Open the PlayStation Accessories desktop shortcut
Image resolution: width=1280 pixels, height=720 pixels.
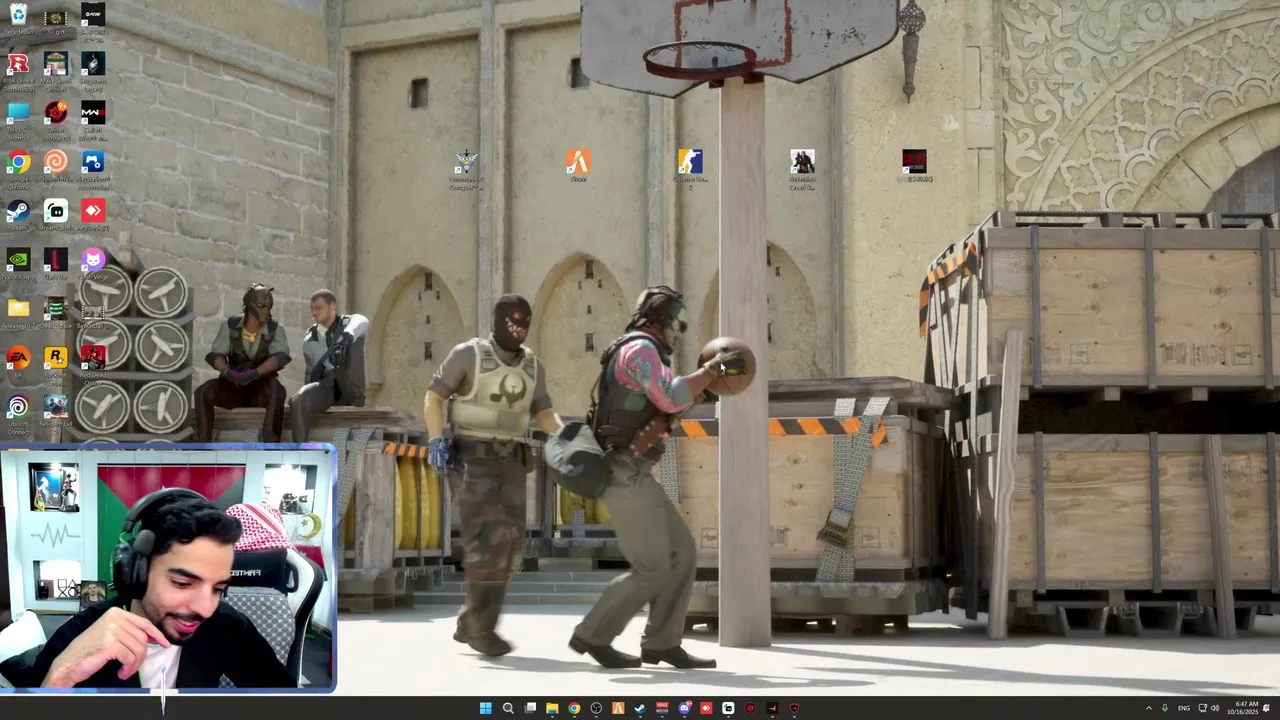(93, 166)
